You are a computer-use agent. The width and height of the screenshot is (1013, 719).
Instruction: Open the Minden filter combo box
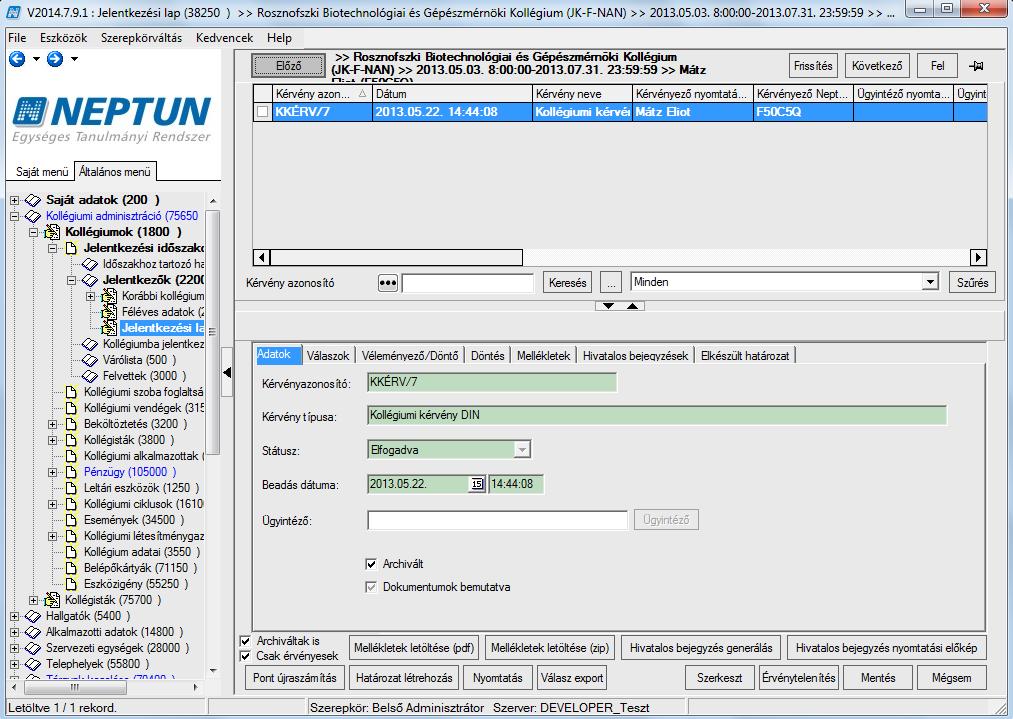click(x=930, y=282)
